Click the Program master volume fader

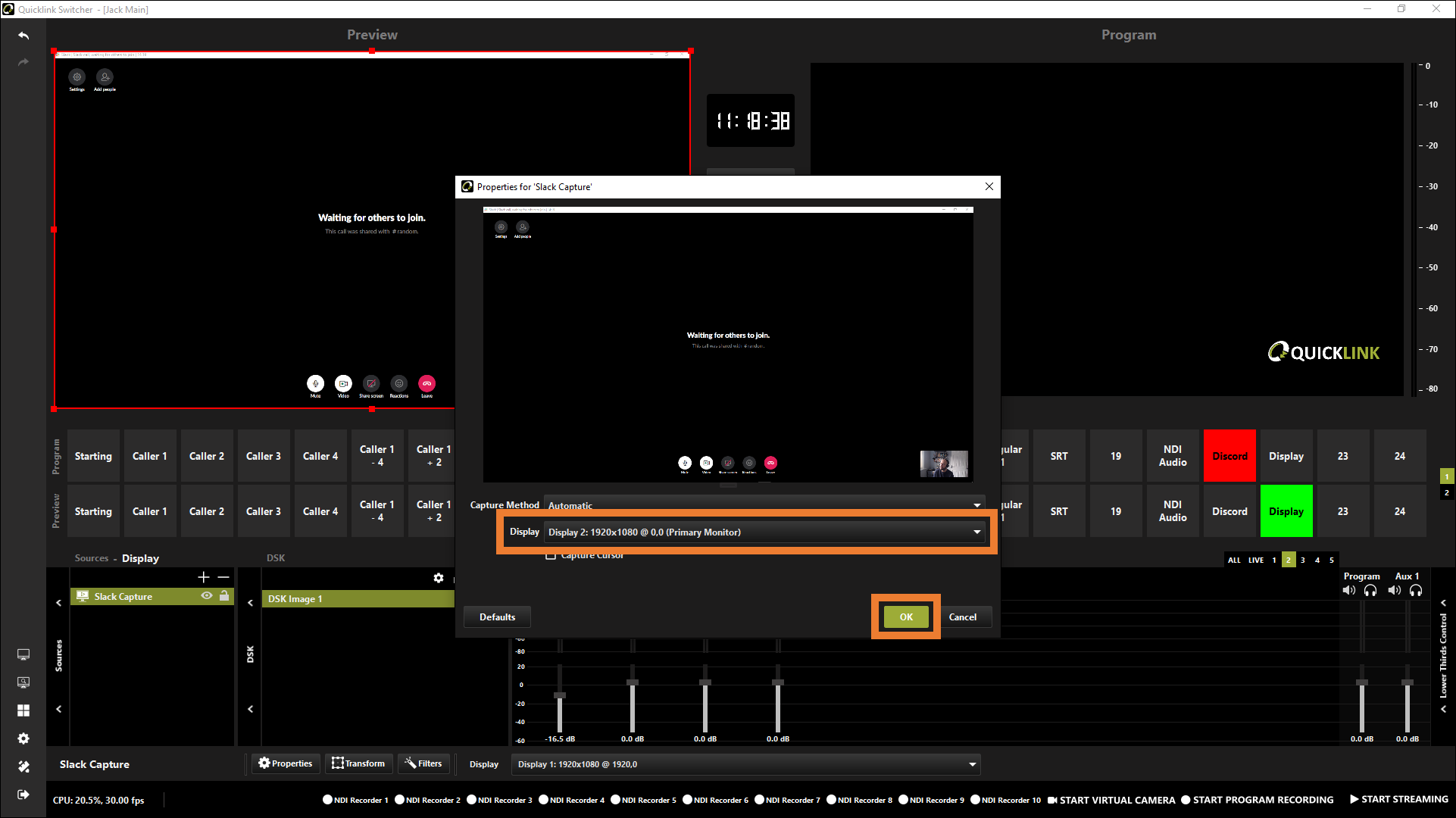(x=1362, y=682)
